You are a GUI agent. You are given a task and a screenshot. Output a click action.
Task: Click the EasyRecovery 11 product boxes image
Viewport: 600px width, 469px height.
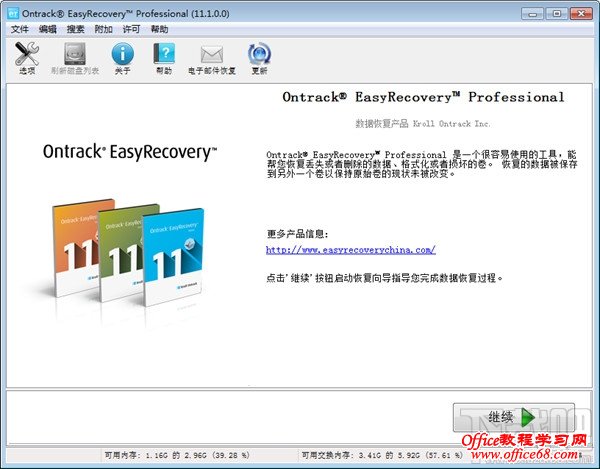tap(129, 252)
